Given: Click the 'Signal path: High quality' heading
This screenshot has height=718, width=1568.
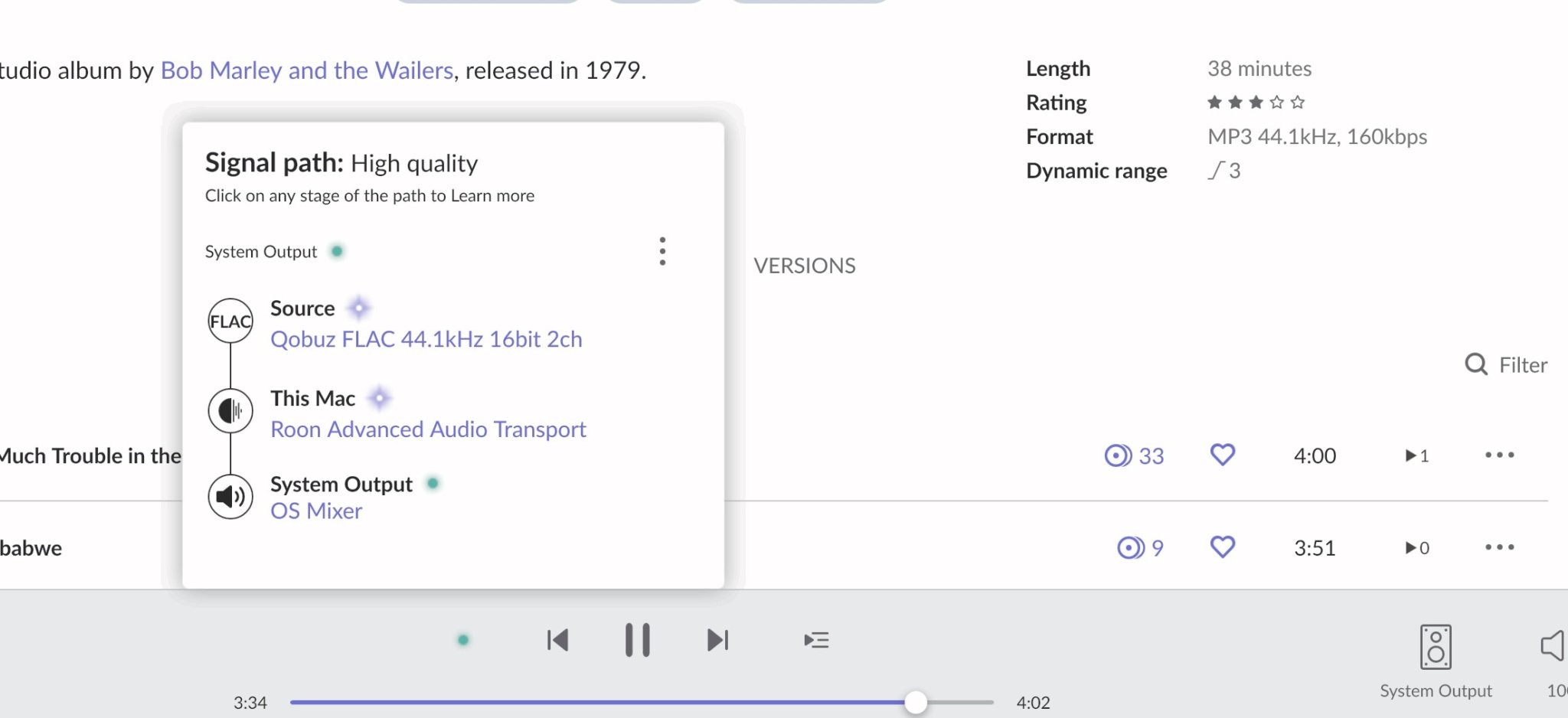Looking at the screenshot, I should click(341, 163).
